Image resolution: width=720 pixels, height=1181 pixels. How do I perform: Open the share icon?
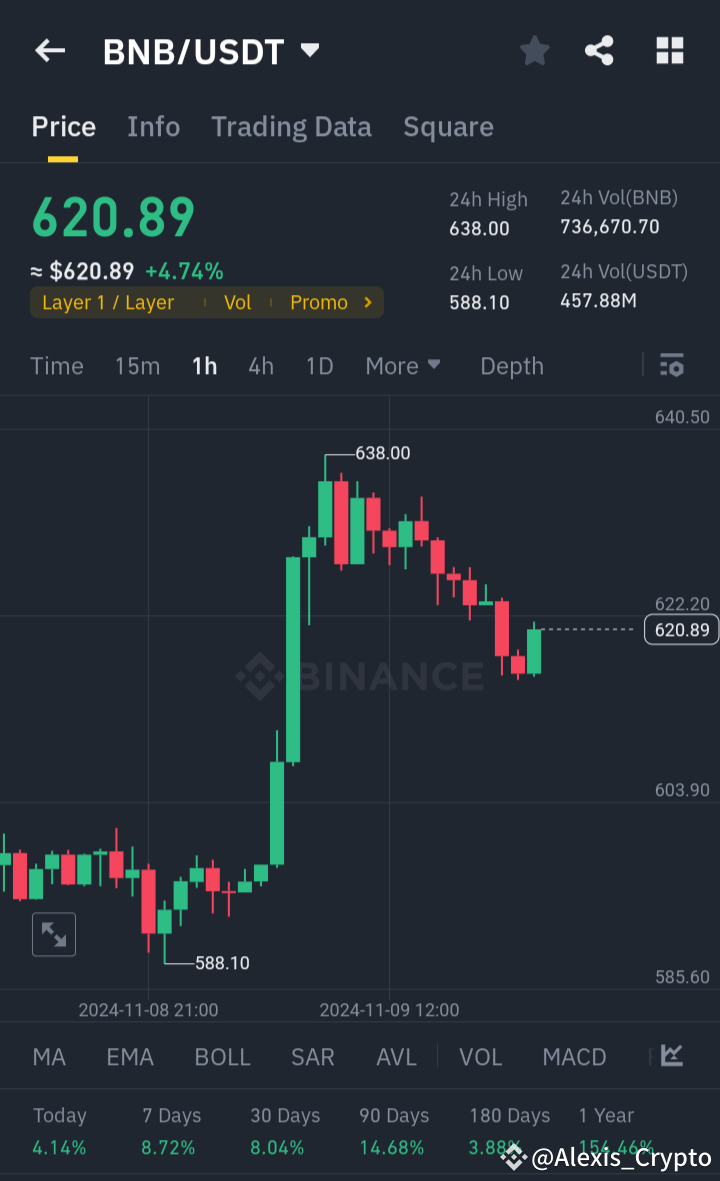point(599,51)
